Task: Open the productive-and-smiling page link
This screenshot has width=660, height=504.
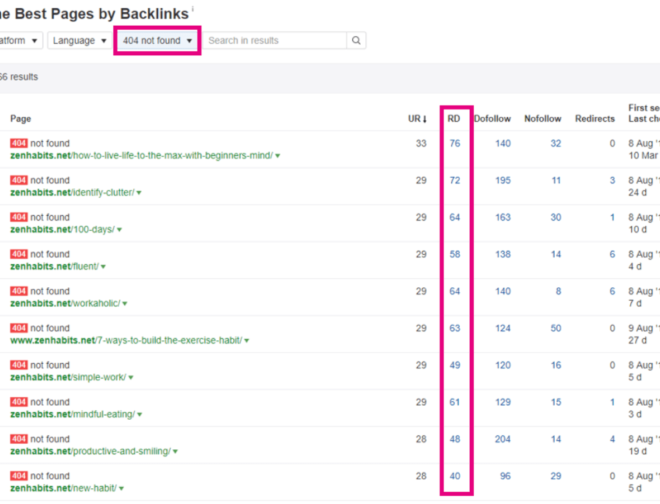Action: pos(90,451)
